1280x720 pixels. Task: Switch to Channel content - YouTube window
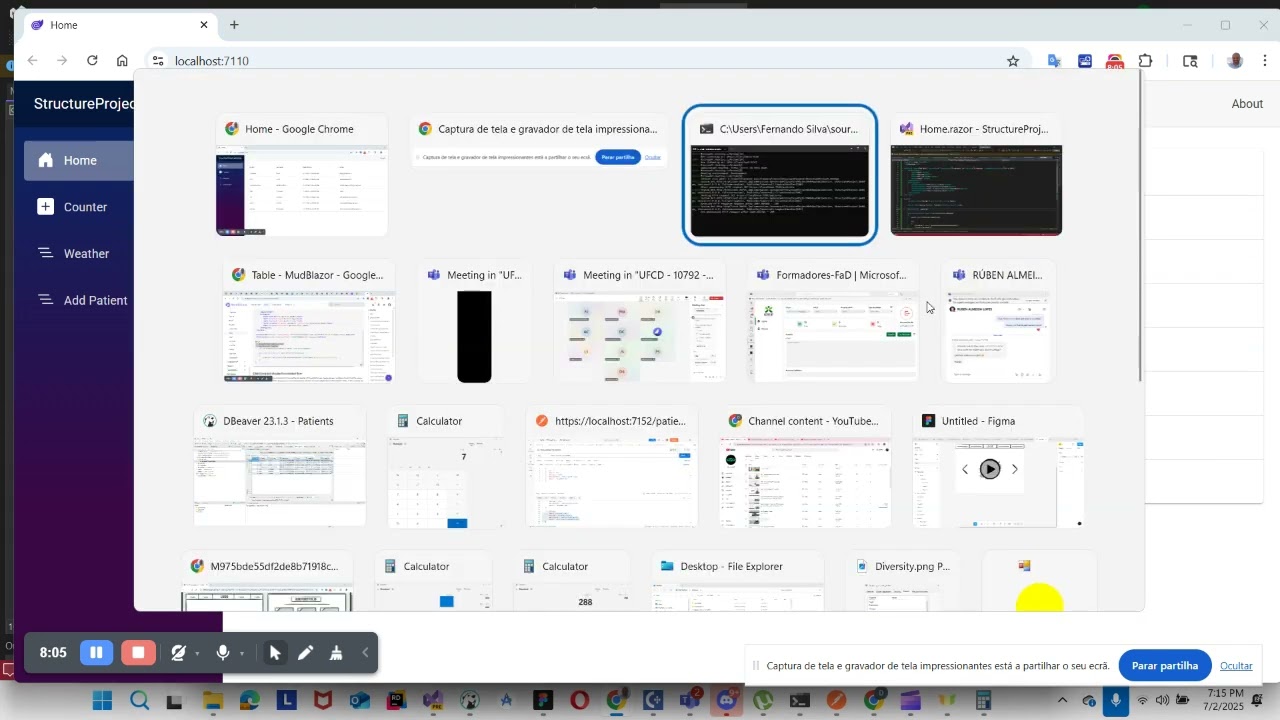(805, 467)
